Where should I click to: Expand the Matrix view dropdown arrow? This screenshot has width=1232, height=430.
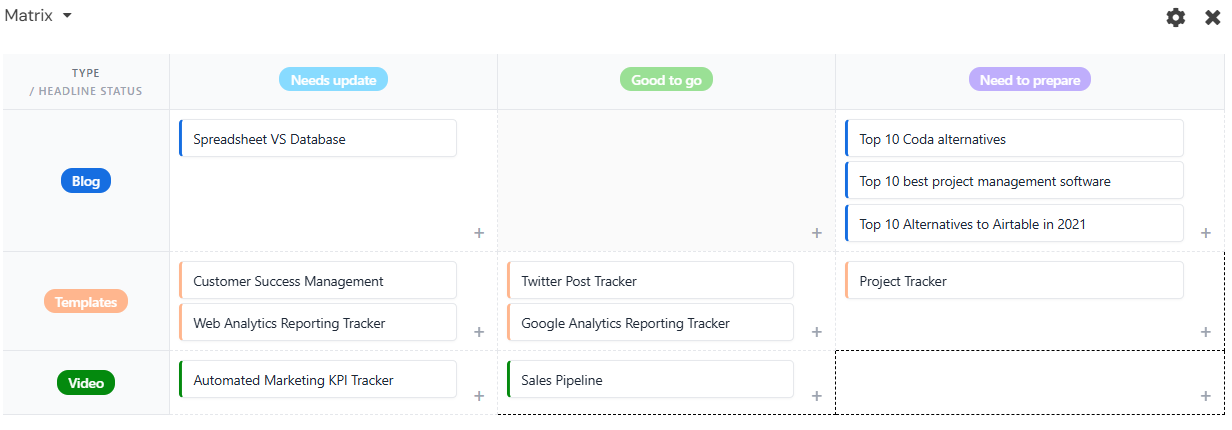coord(67,16)
